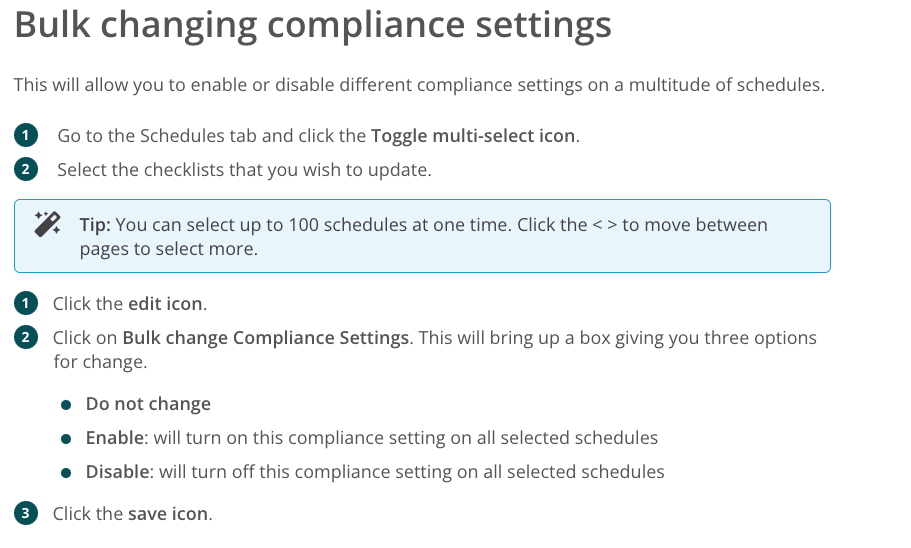
Task: Click the magic wand tip icon
Action: [47, 223]
